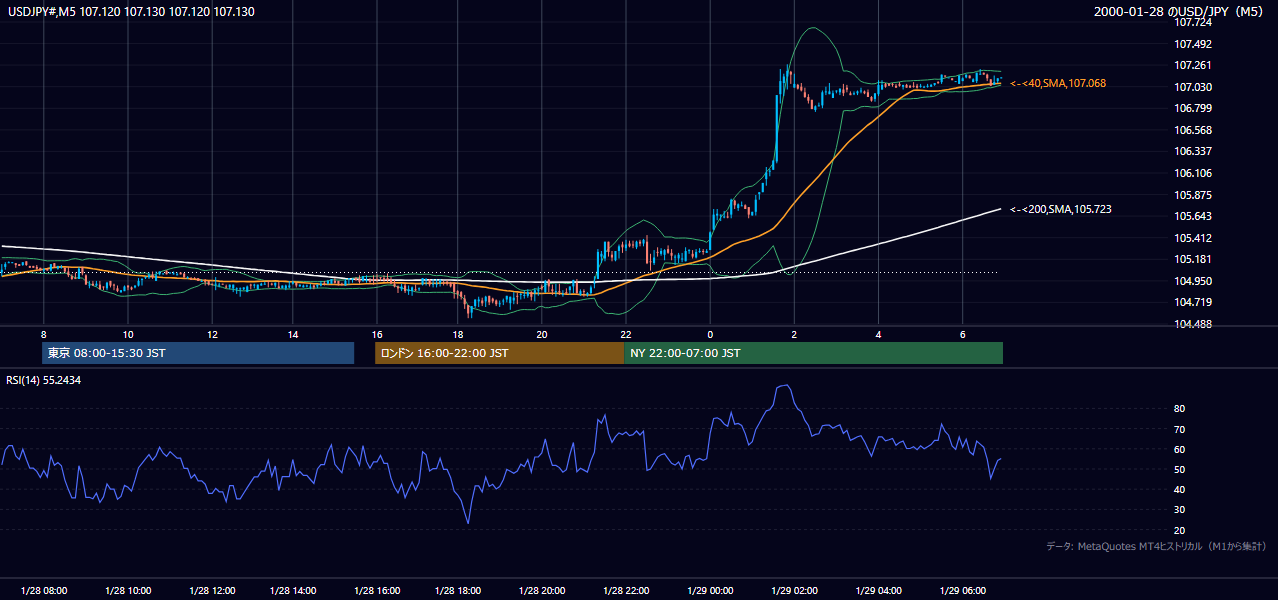Select the 200 SMA label showing 105.723

1061,209
